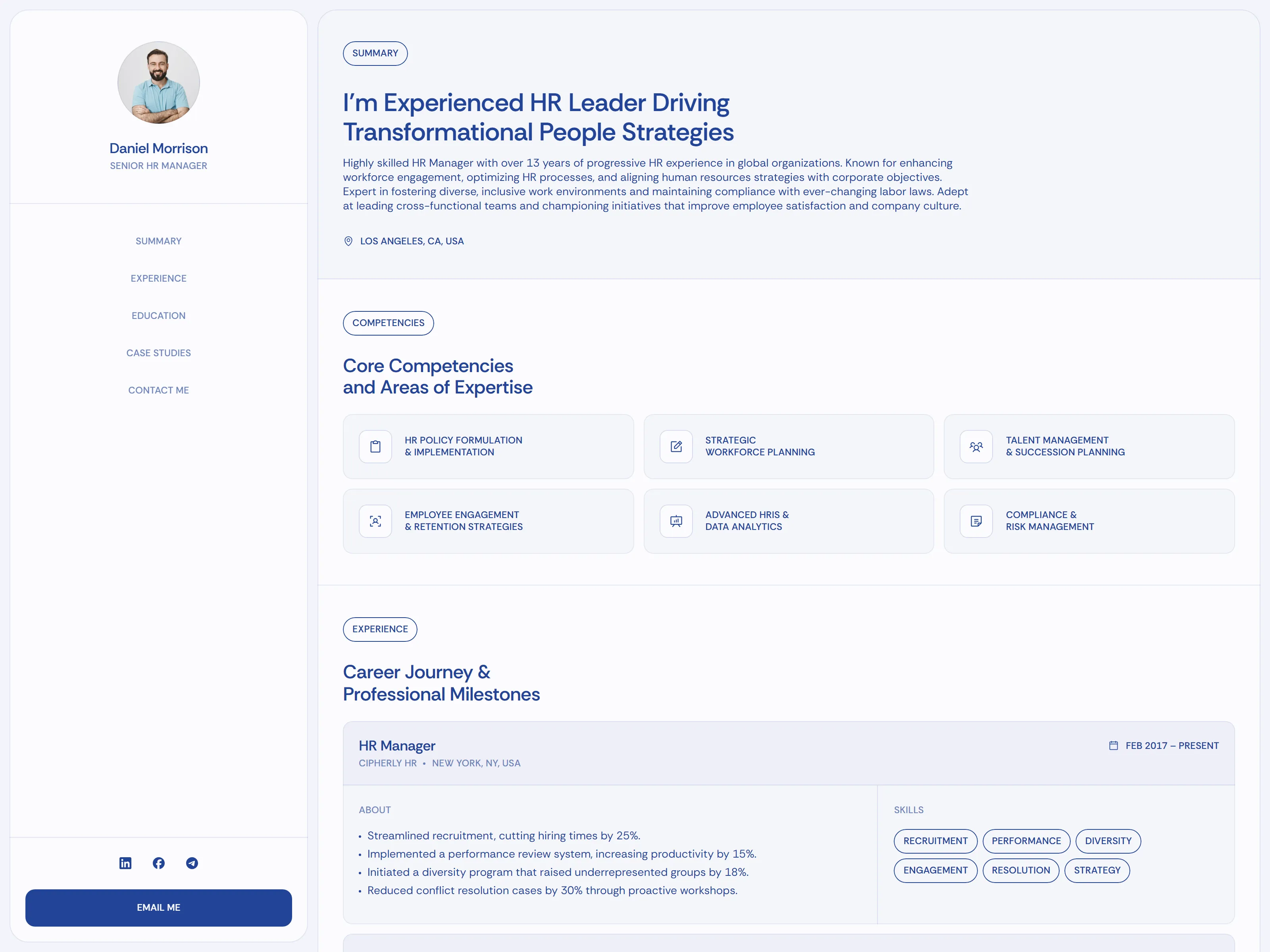Click the Employee Engagement & Retention Strategies card
Image resolution: width=1270 pixels, height=952 pixels.
(x=489, y=521)
